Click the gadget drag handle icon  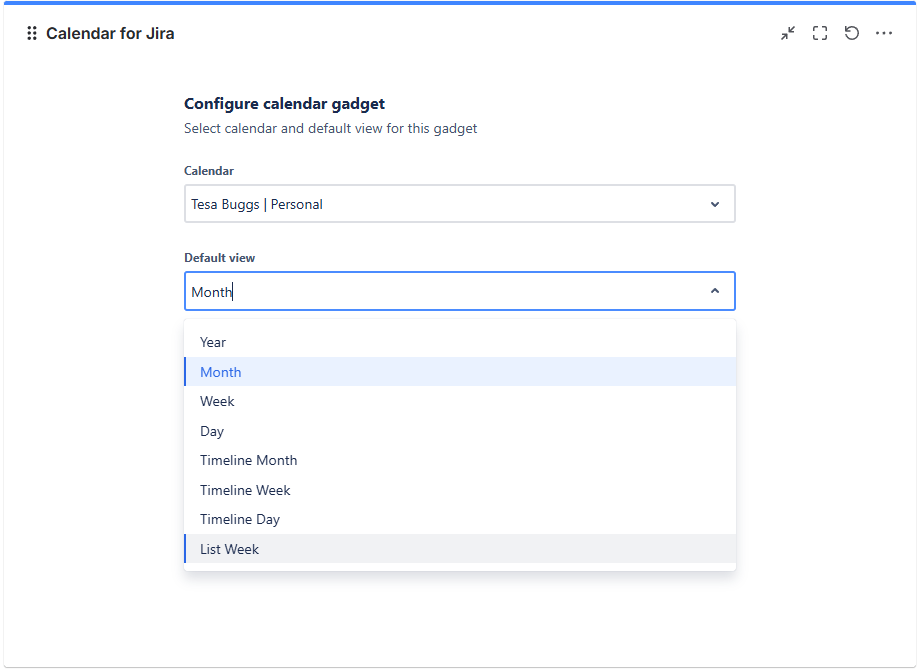32,33
